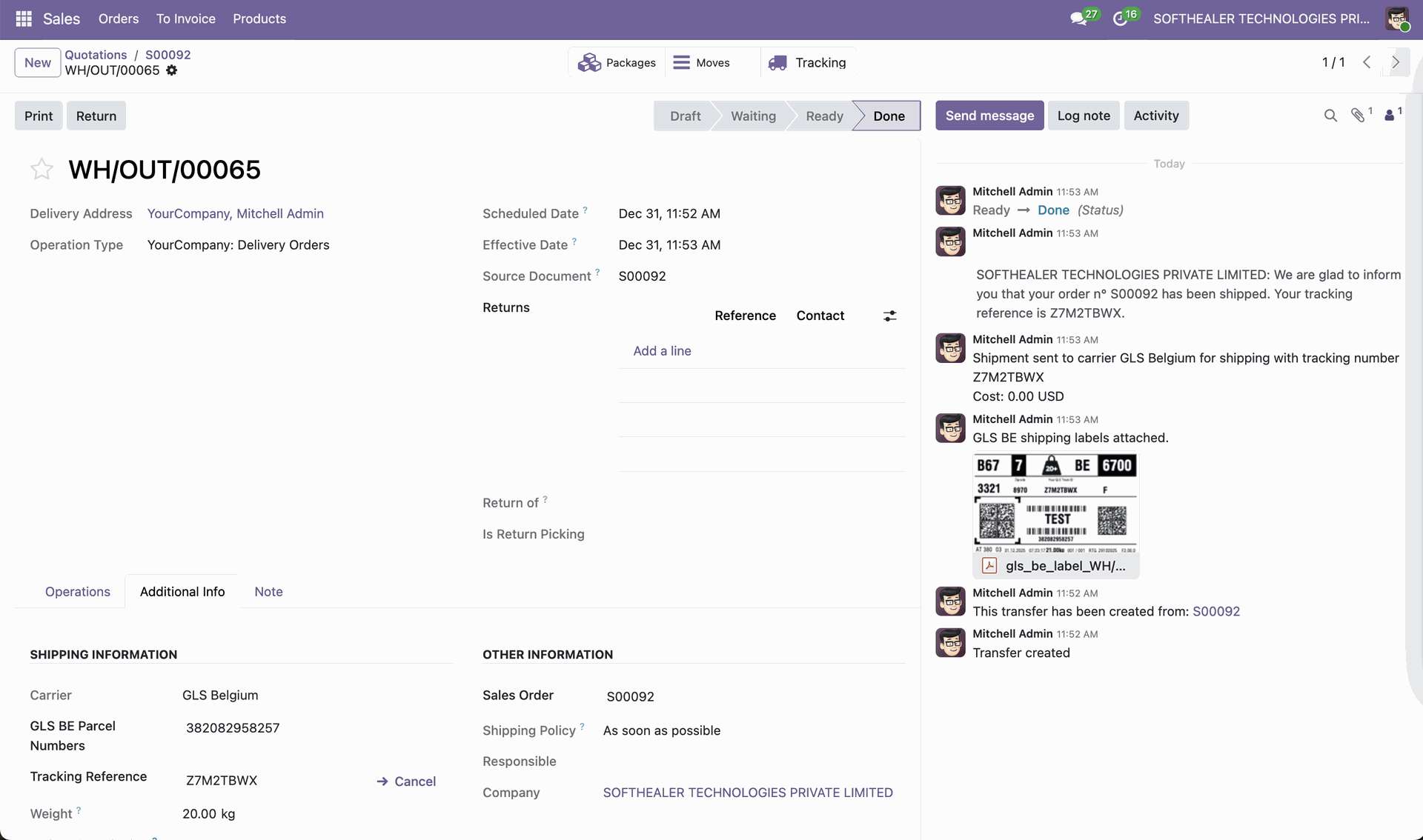Open Returns column settings adjust icon

tap(890, 316)
